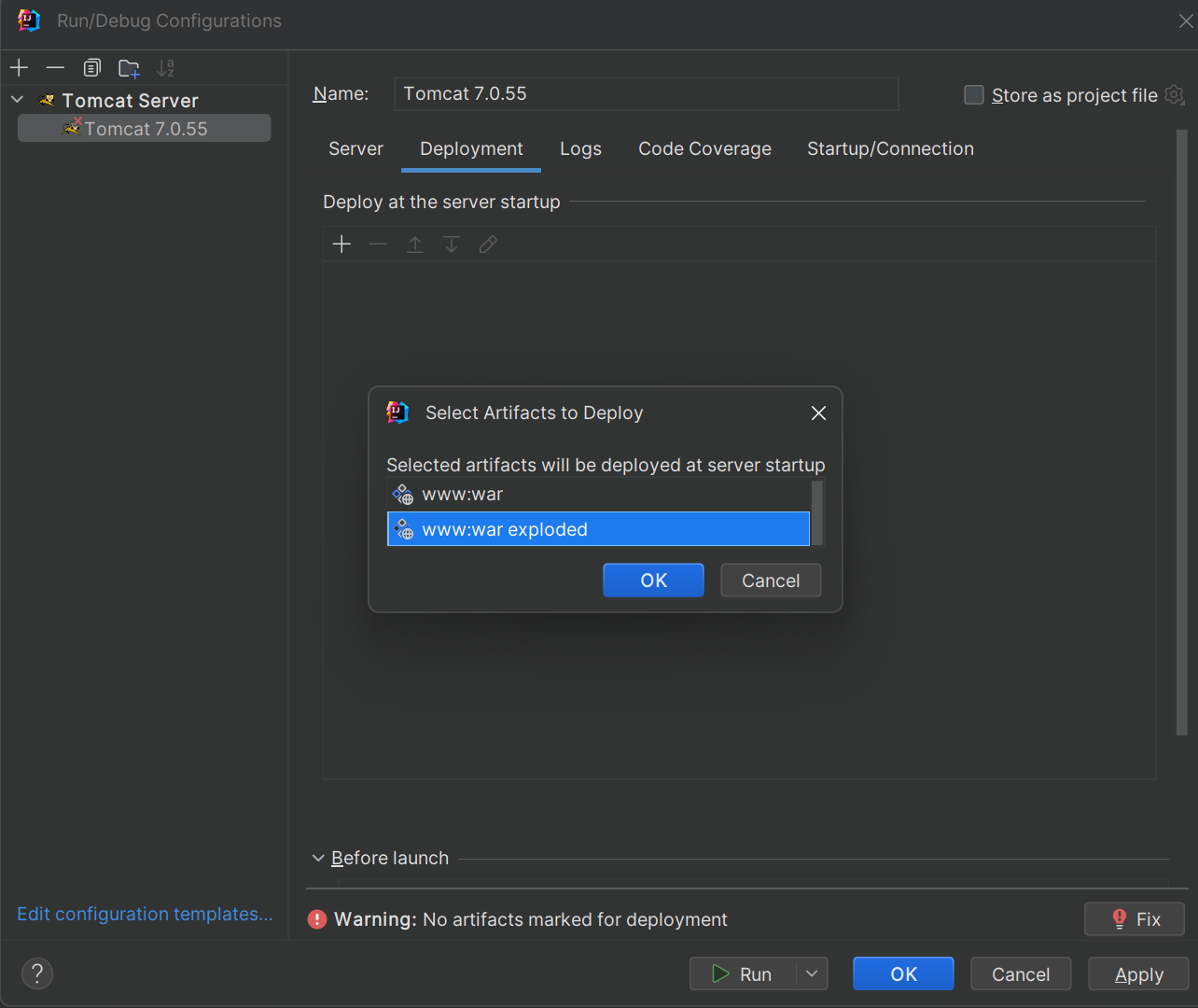Select the www:war exploded artifact

(x=598, y=529)
